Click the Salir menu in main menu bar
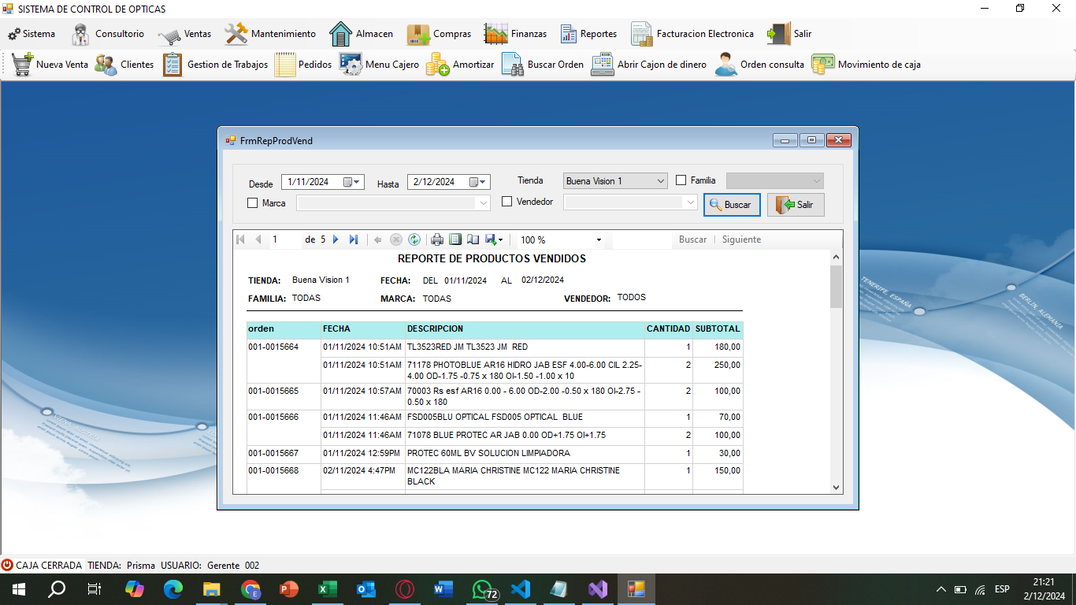The image size is (1076, 605). 789,34
